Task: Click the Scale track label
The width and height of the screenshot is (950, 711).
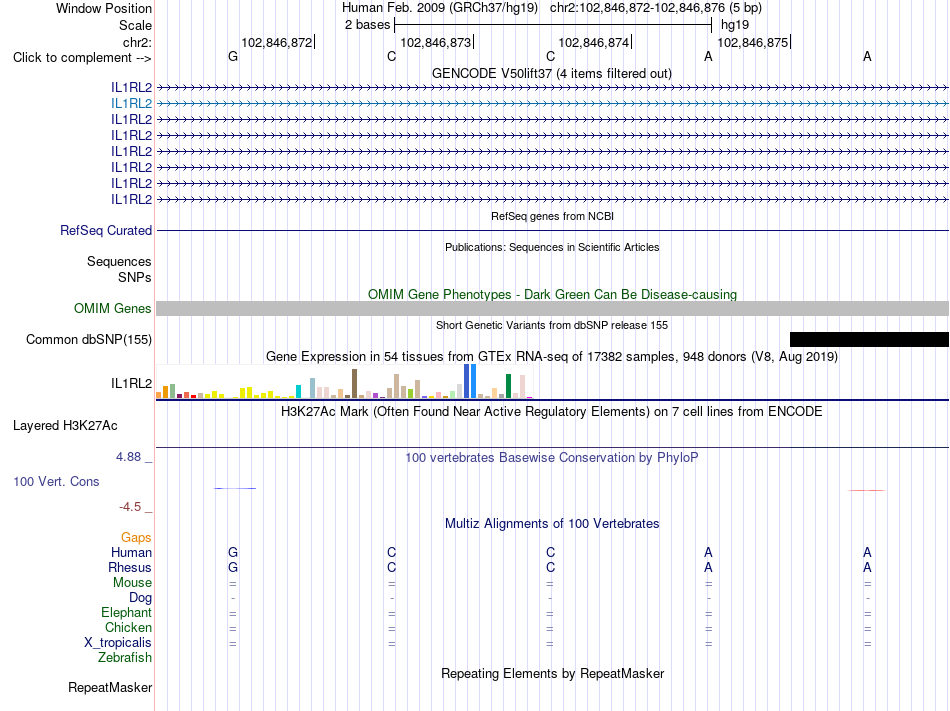Action: point(135,25)
